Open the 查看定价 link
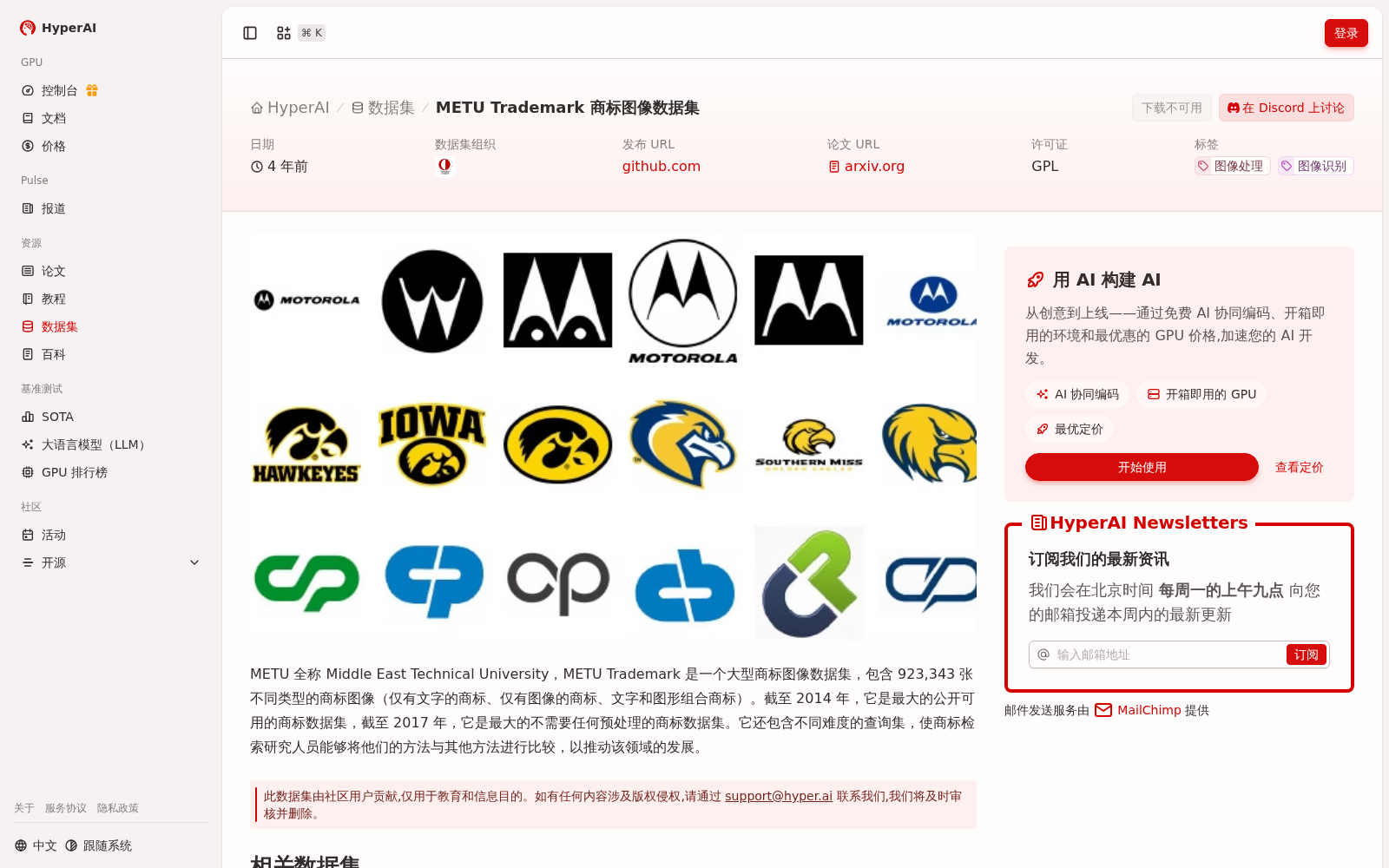 1299,467
